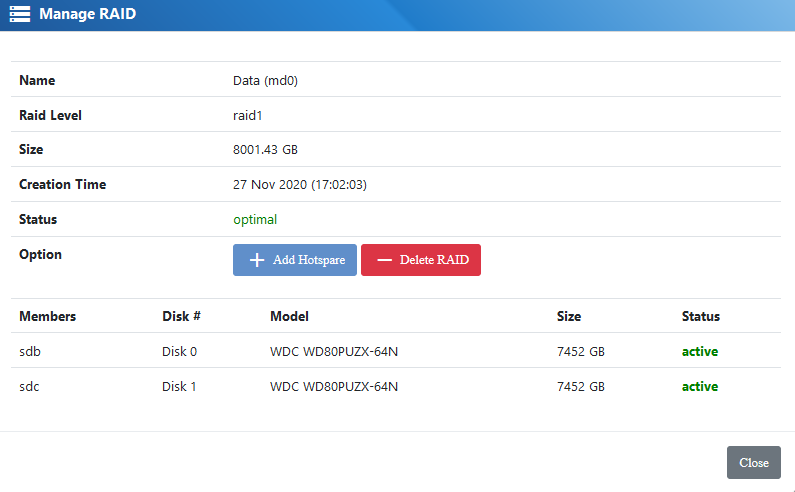The width and height of the screenshot is (795, 492).
Task: Select the 8001.43 GB size value
Action: pyautogui.click(x=265, y=150)
